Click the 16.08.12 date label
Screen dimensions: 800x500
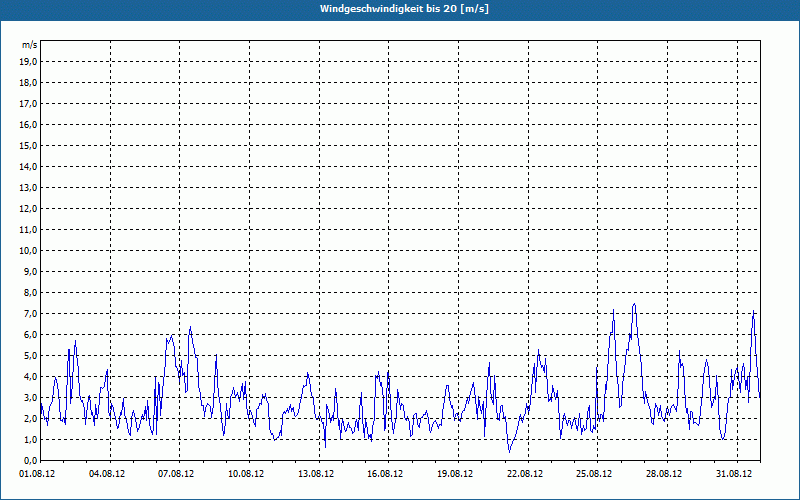pos(385,474)
